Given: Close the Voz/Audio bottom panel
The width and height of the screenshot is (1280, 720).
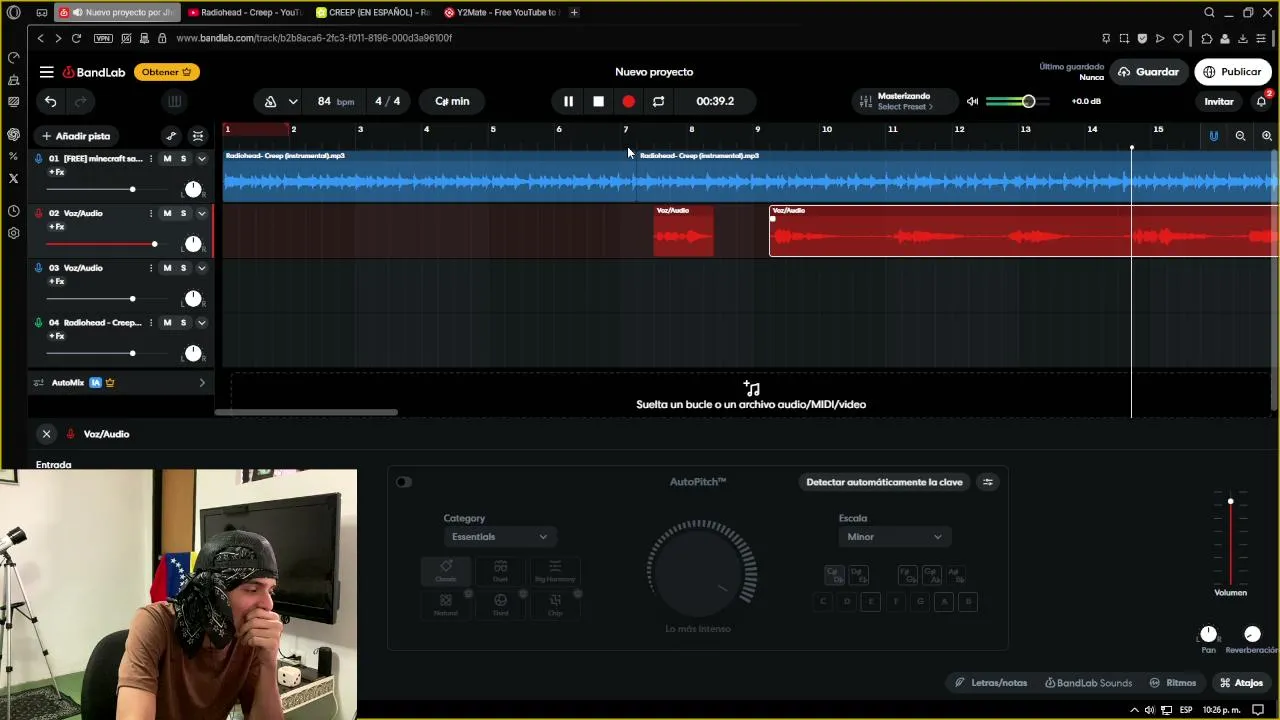Looking at the screenshot, I should (x=46, y=434).
